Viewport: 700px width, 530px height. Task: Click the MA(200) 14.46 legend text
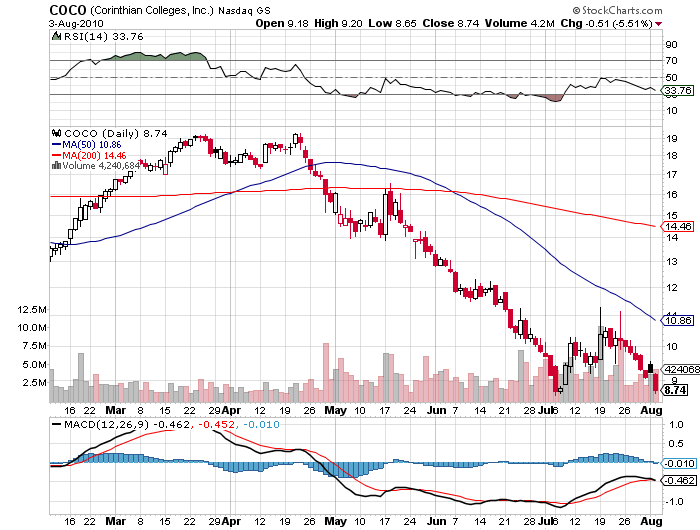[94, 155]
